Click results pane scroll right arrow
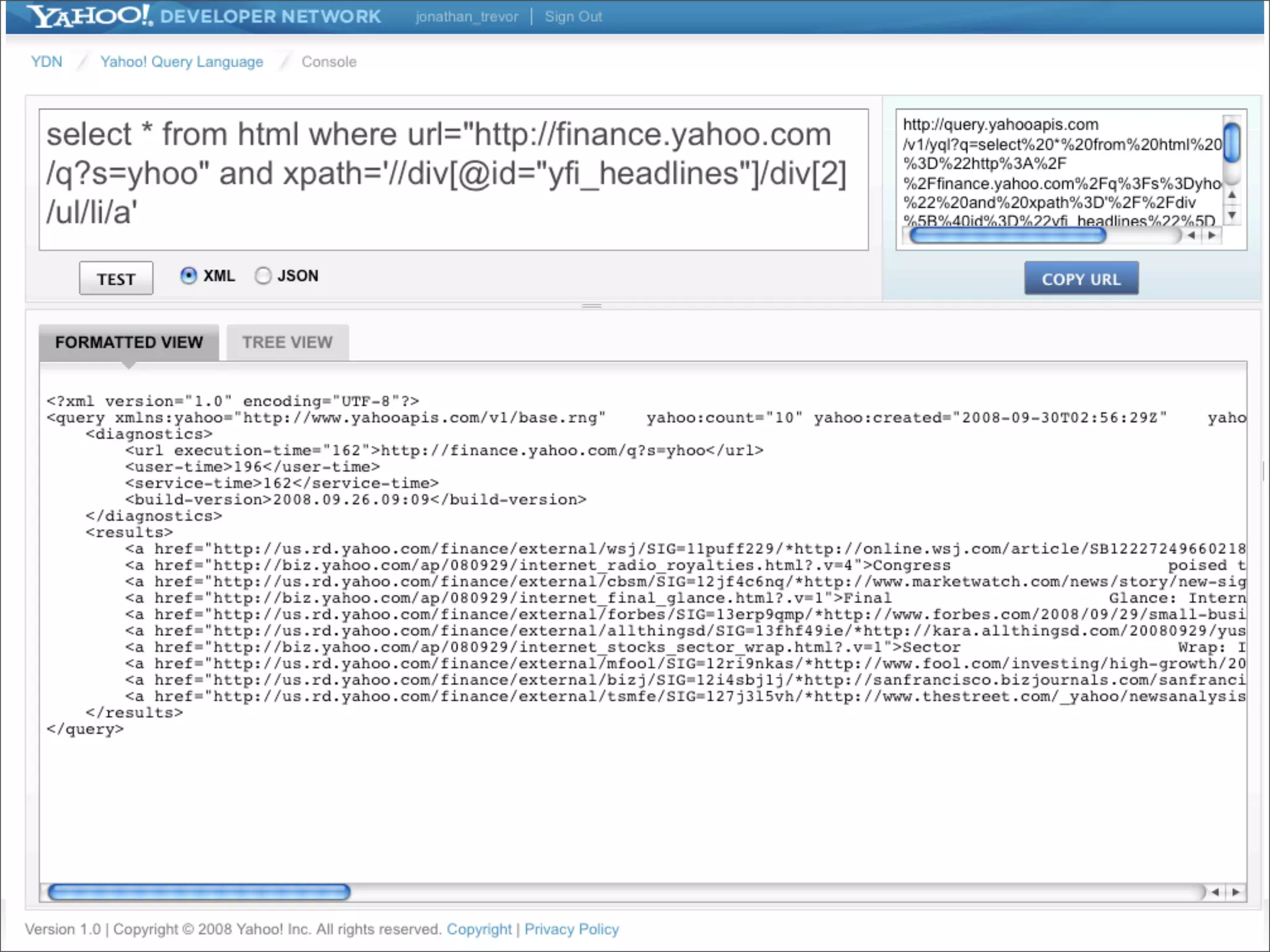The image size is (1270, 952). pyautogui.click(x=1236, y=892)
